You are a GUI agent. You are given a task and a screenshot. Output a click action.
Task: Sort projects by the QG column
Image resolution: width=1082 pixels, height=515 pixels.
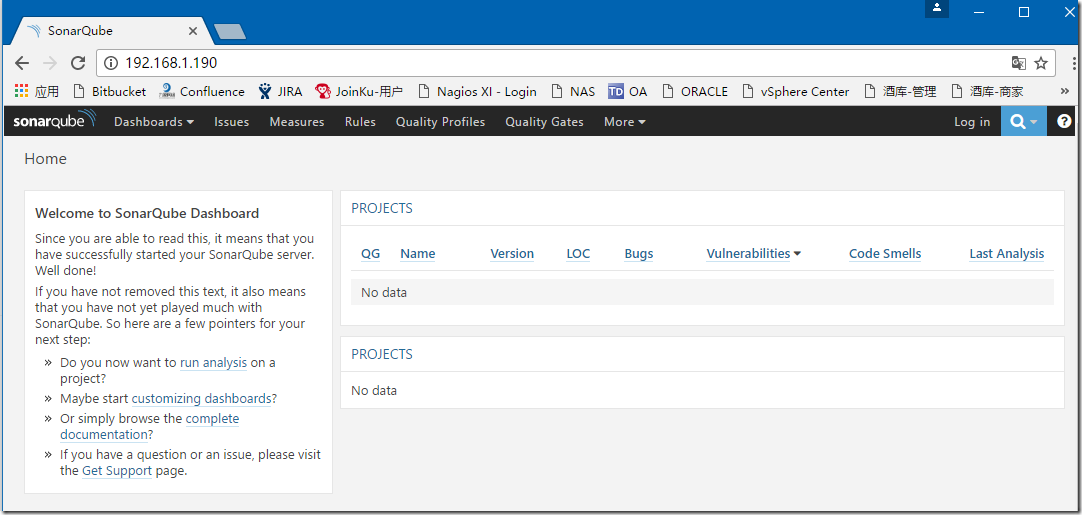[x=371, y=253]
